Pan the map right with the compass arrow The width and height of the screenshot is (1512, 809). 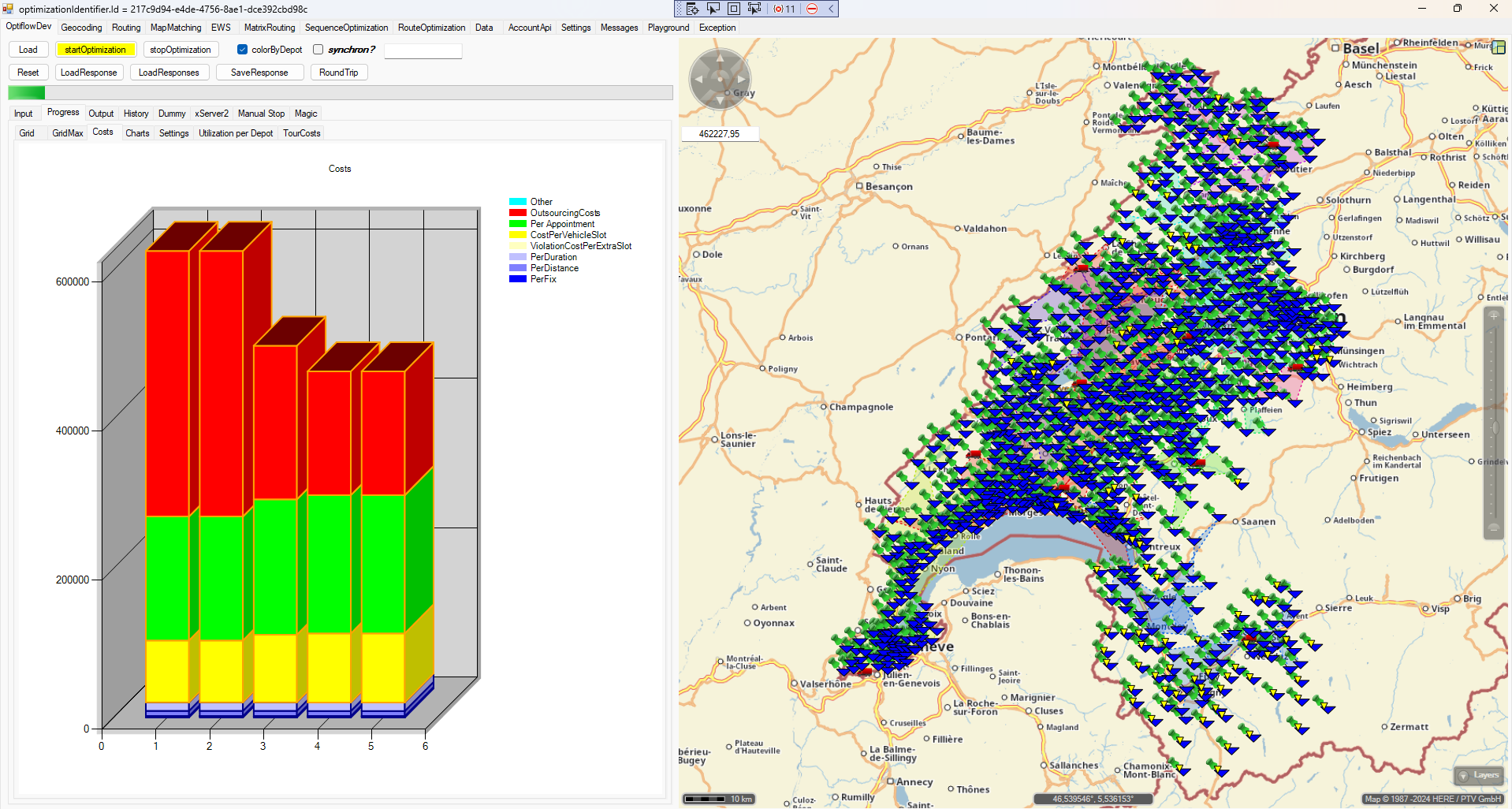pyautogui.click(x=741, y=79)
